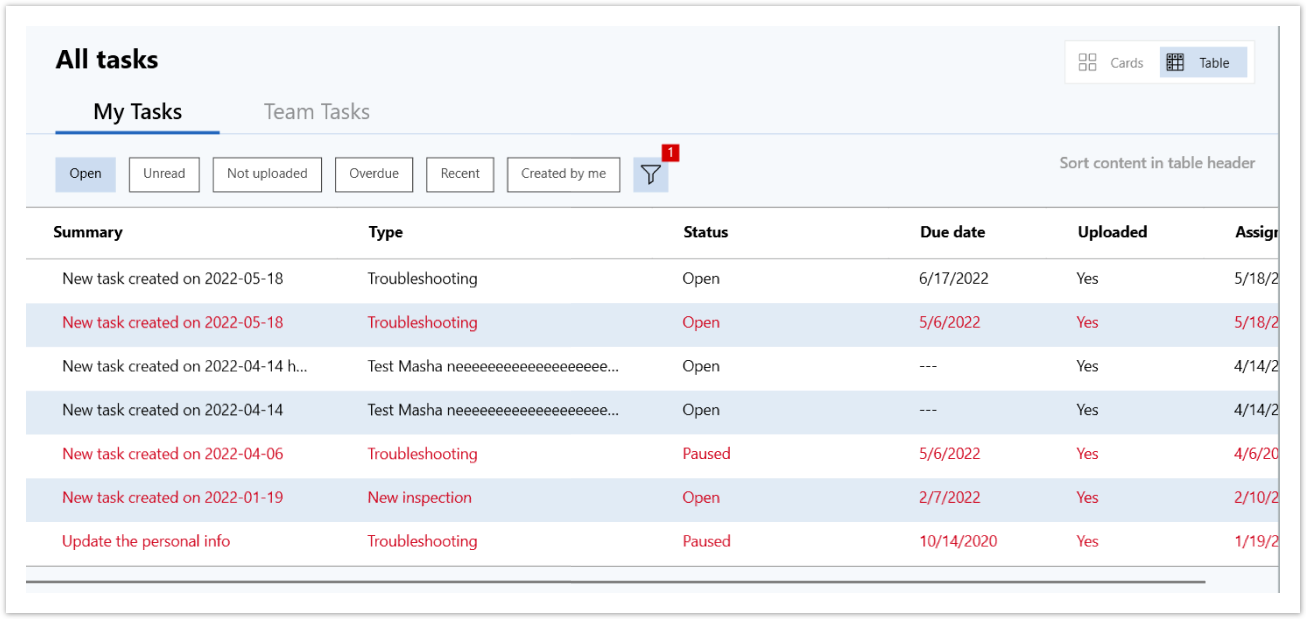Image resolution: width=1306 pixels, height=619 pixels.
Task: Switch to the Team Tasks tab
Action: click(x=316, y=112)
